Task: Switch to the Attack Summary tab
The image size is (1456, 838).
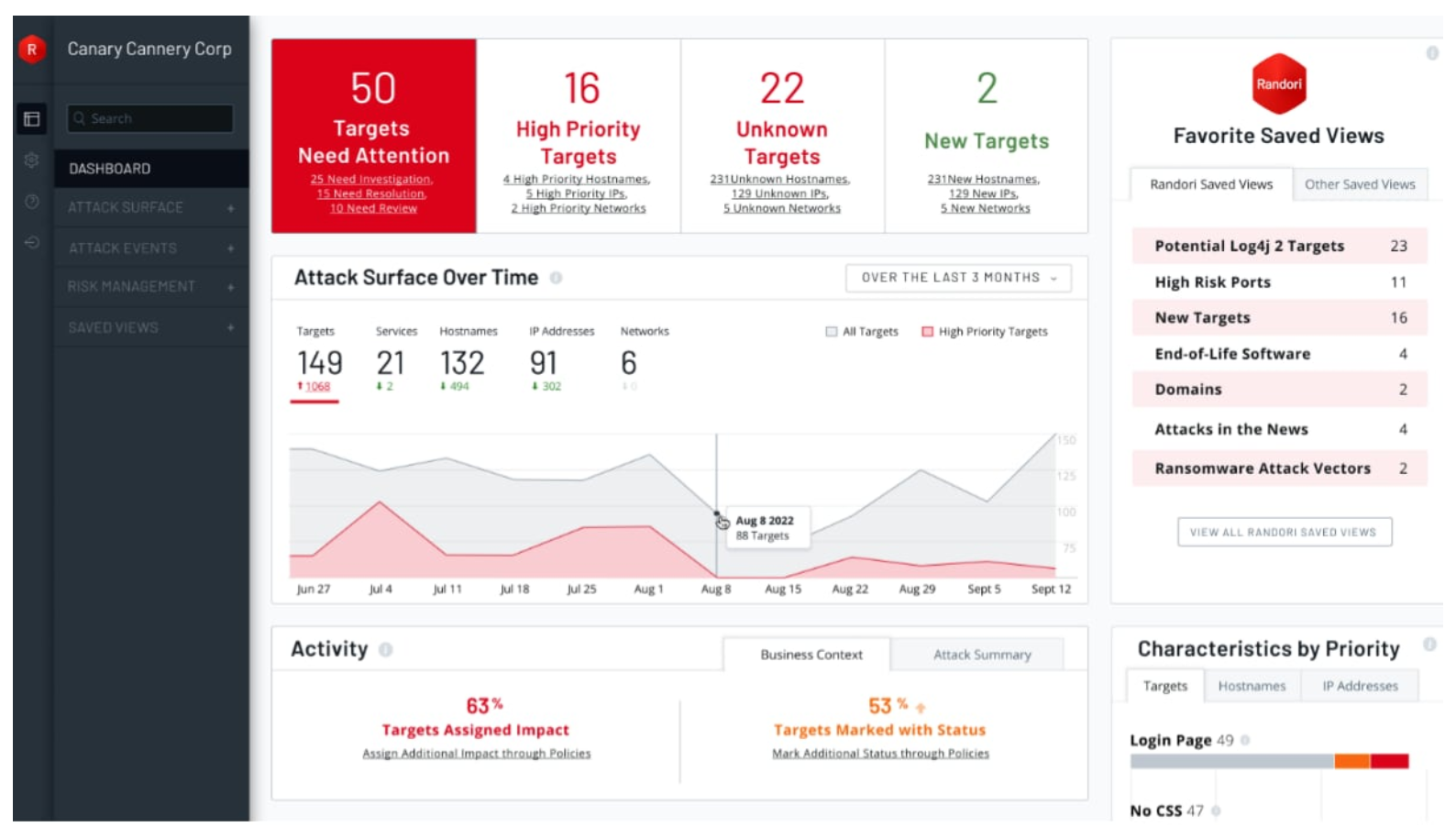Action: (x=981, y=655)
